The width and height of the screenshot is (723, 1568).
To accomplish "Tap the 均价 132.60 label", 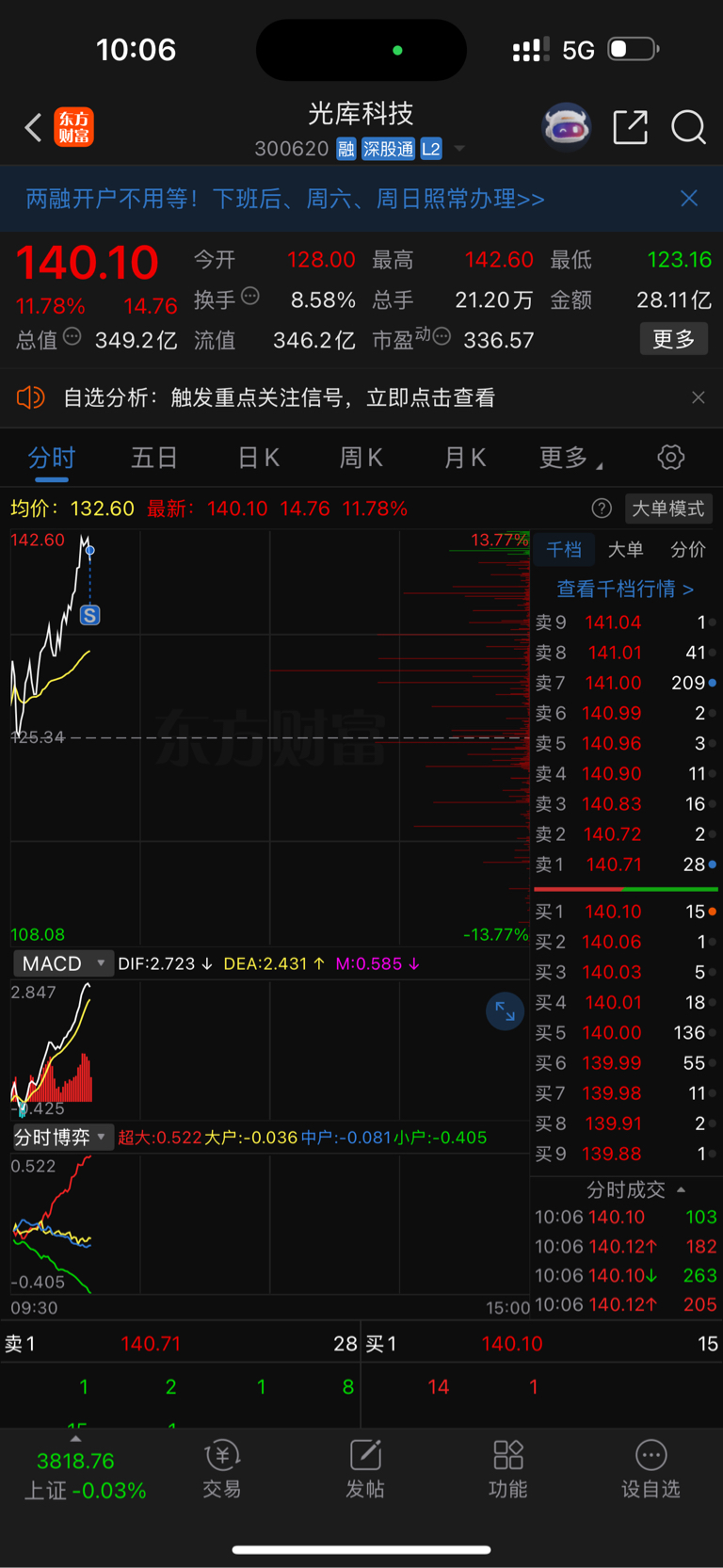I will (x=72, y=509).
